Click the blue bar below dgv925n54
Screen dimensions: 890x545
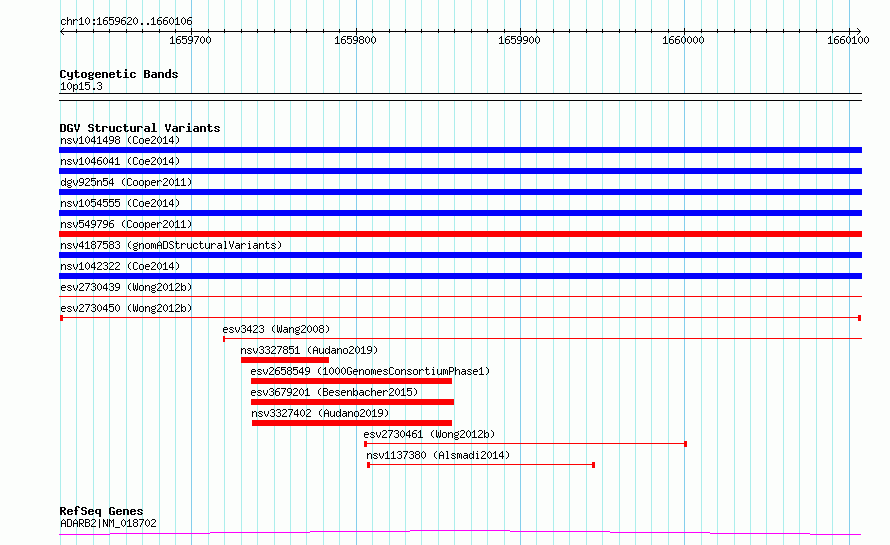pyautogui.click(x=460, y=192)
